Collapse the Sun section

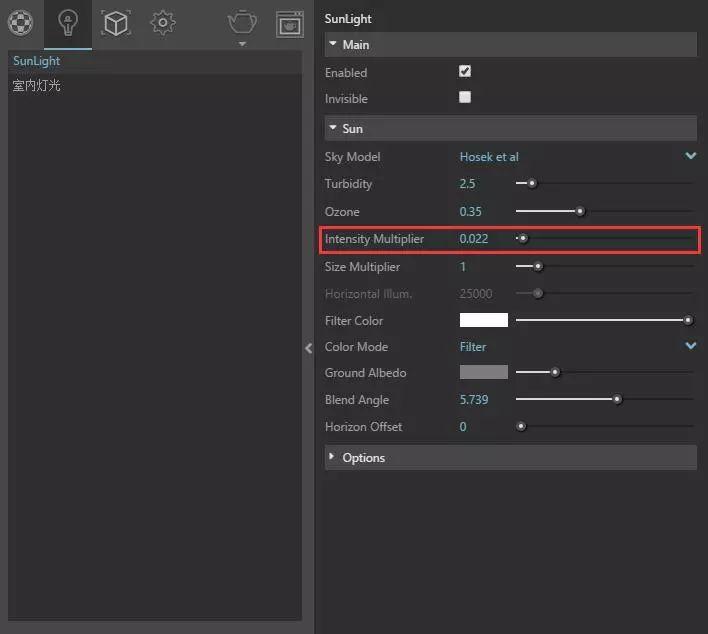point(510,128)
